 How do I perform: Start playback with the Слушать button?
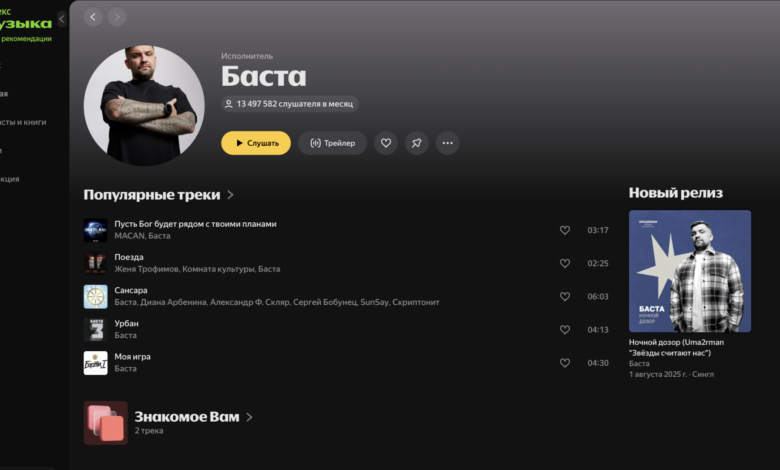(x=256, y=143)
